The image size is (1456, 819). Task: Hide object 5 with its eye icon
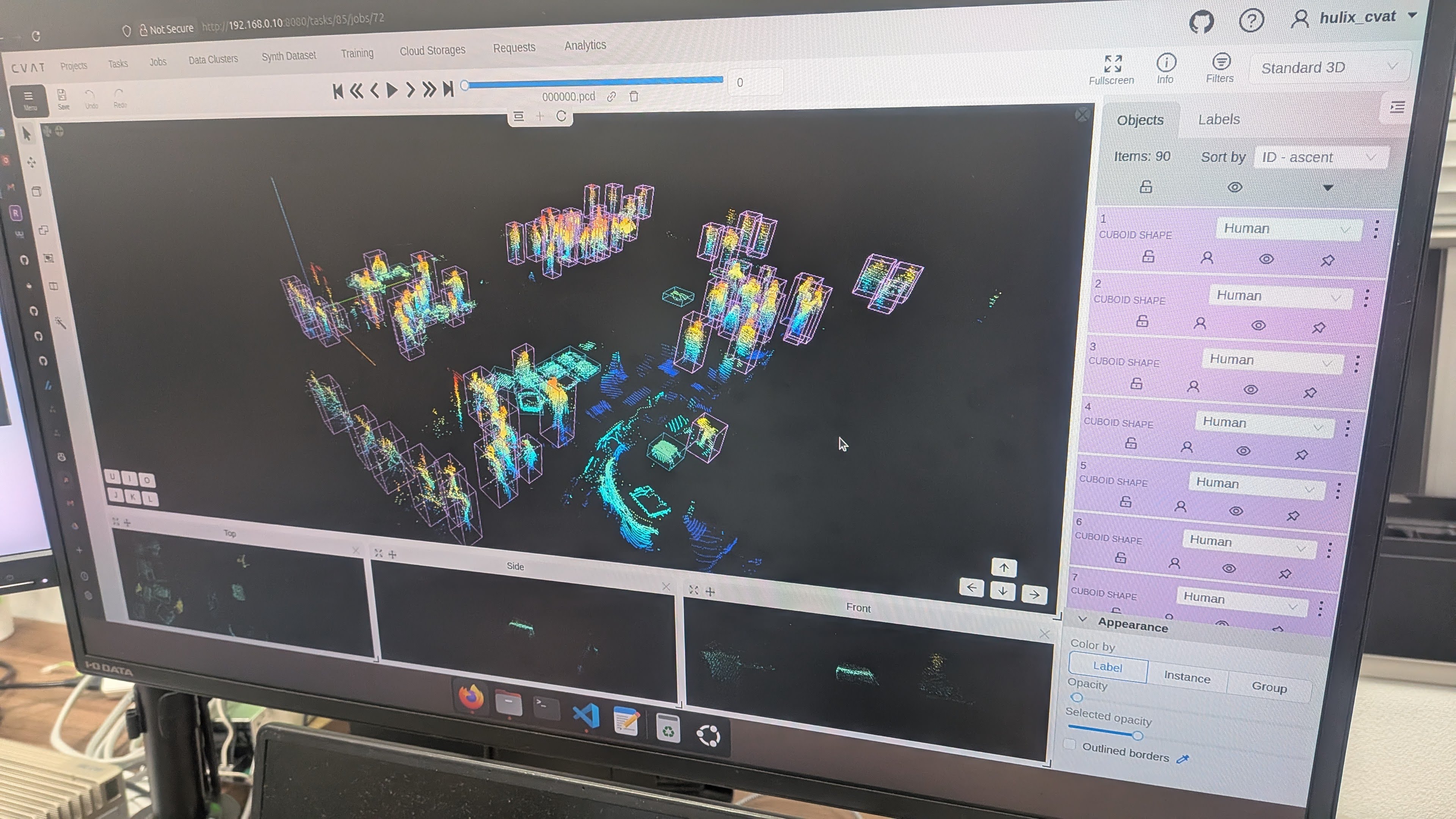click(x=1236, y=511)
